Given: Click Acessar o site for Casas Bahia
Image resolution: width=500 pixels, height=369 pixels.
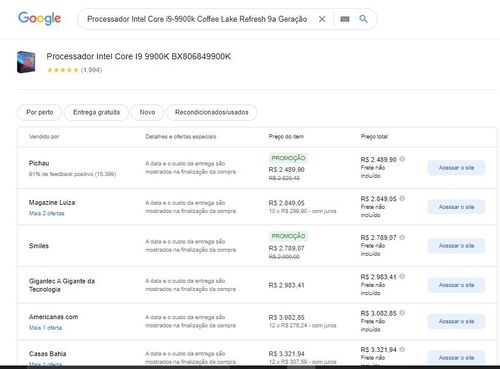Looking at the screenshot, I should click(x=456, y=358).
